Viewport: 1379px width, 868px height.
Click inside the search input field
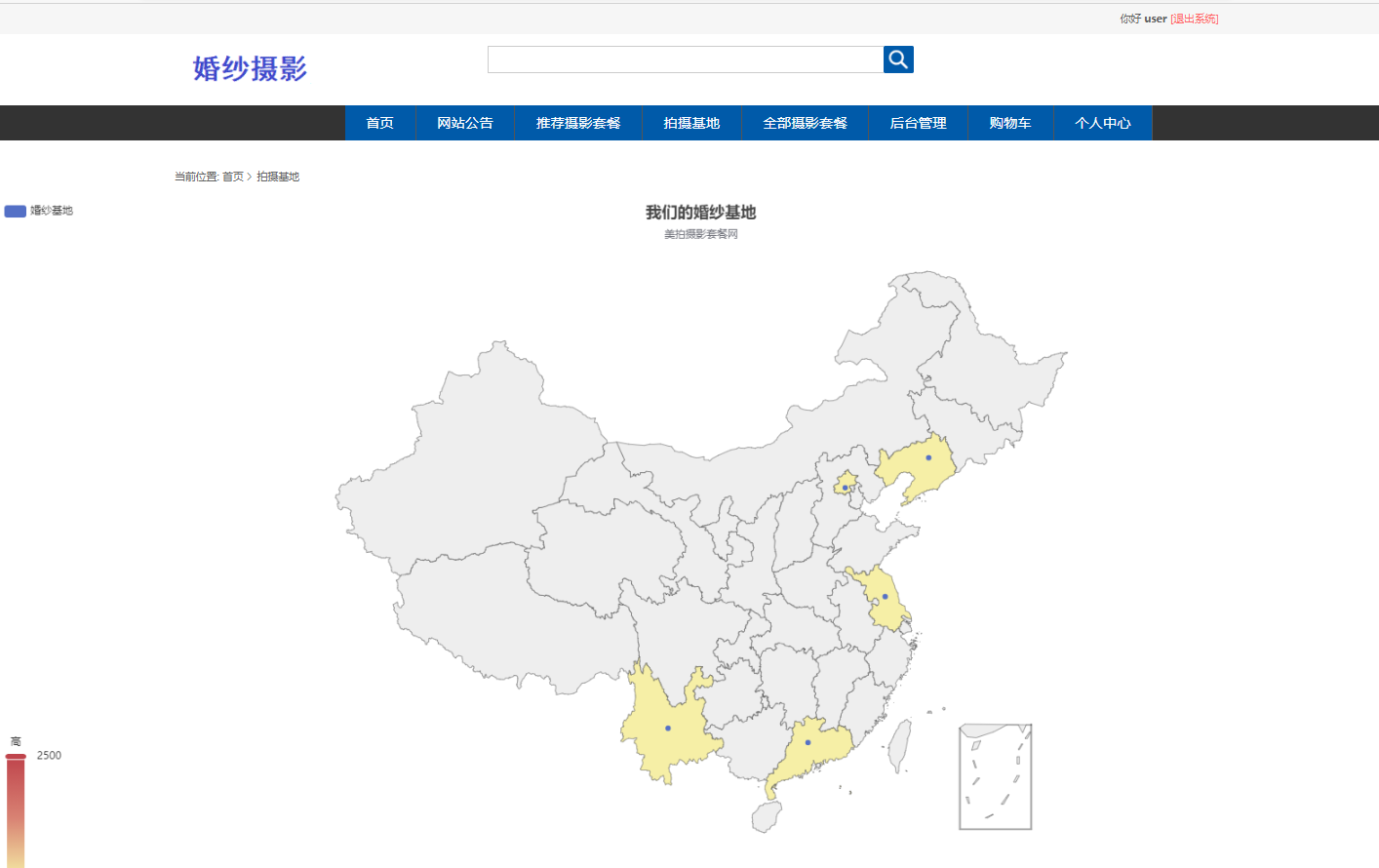pos(683,59)
